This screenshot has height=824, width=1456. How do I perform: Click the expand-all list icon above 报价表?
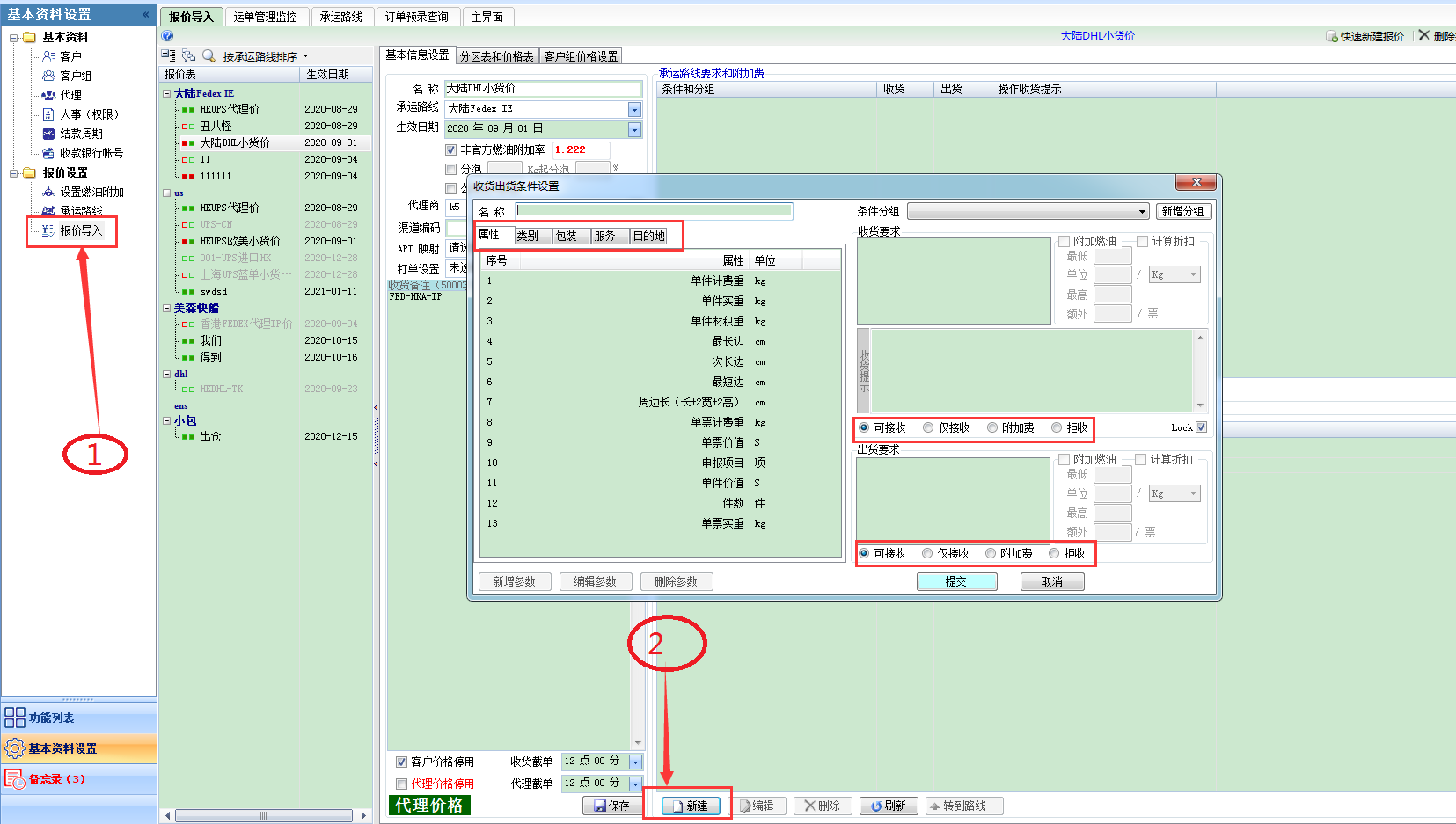point(169,55)
